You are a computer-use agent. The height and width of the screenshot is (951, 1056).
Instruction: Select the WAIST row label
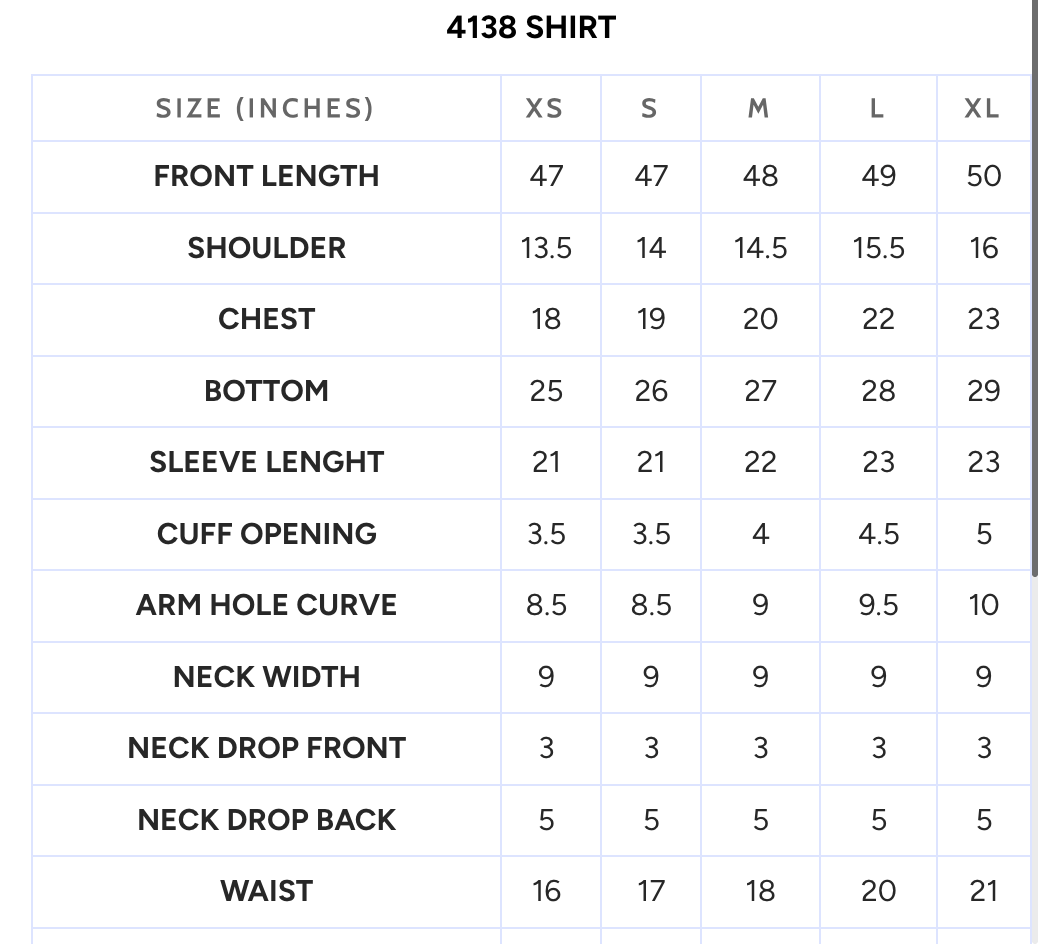point(267,891)
